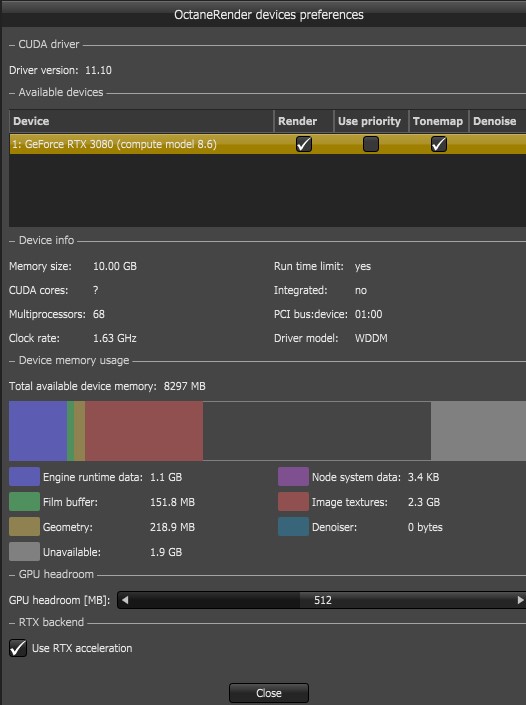The width and height of the screenshot is (526, 705).
Task: Click the Tonemap column header
Action: tap(438, 121)
